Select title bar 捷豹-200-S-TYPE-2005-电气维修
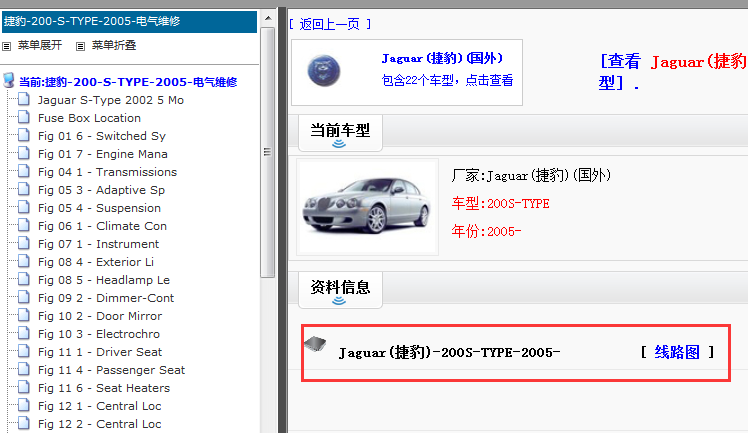This screenshot has width=748, height=433. tap(129, 21)
